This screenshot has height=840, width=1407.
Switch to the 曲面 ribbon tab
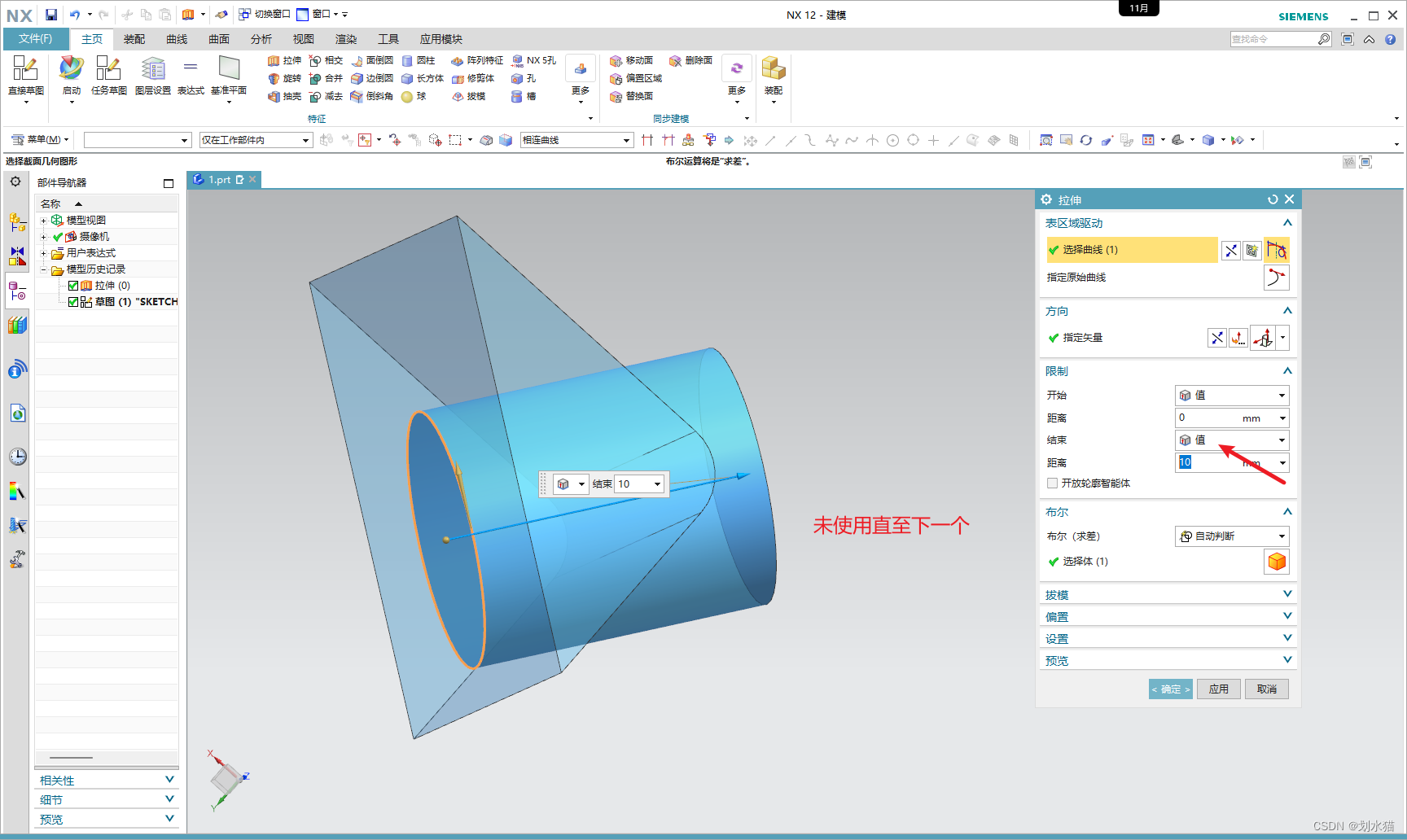pos(218,38)
